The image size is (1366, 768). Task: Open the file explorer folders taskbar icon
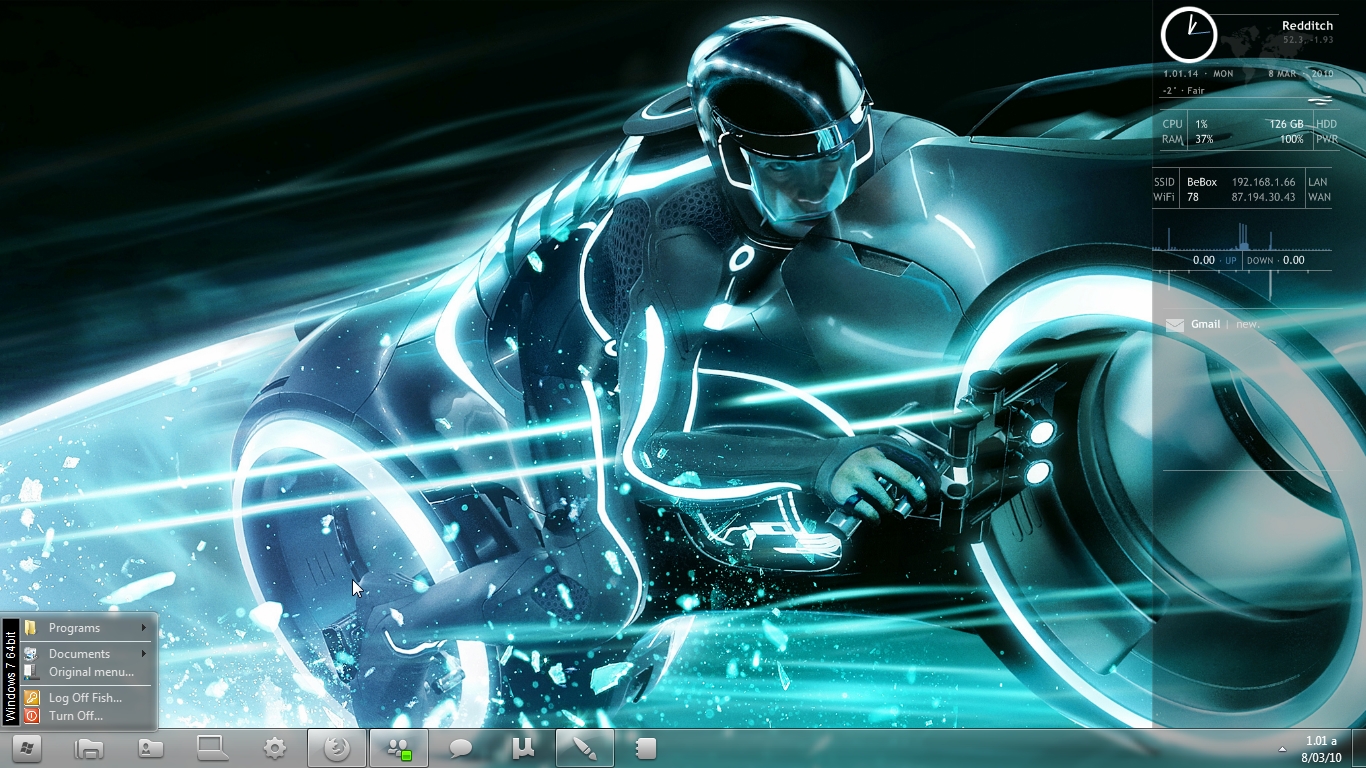tap(89, 748)
